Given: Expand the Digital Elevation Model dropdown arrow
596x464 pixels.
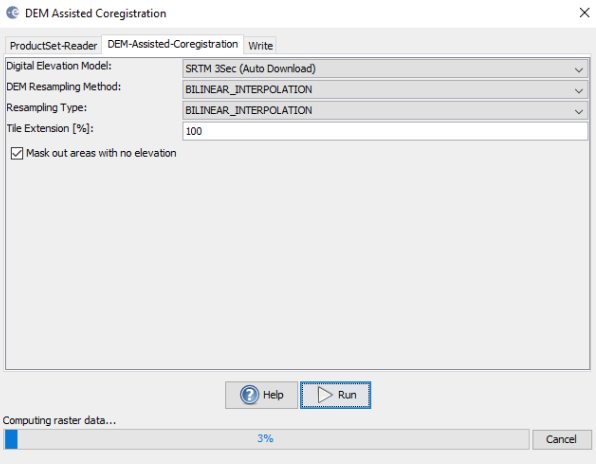Looking at the screenshot, I should (579, 70).
